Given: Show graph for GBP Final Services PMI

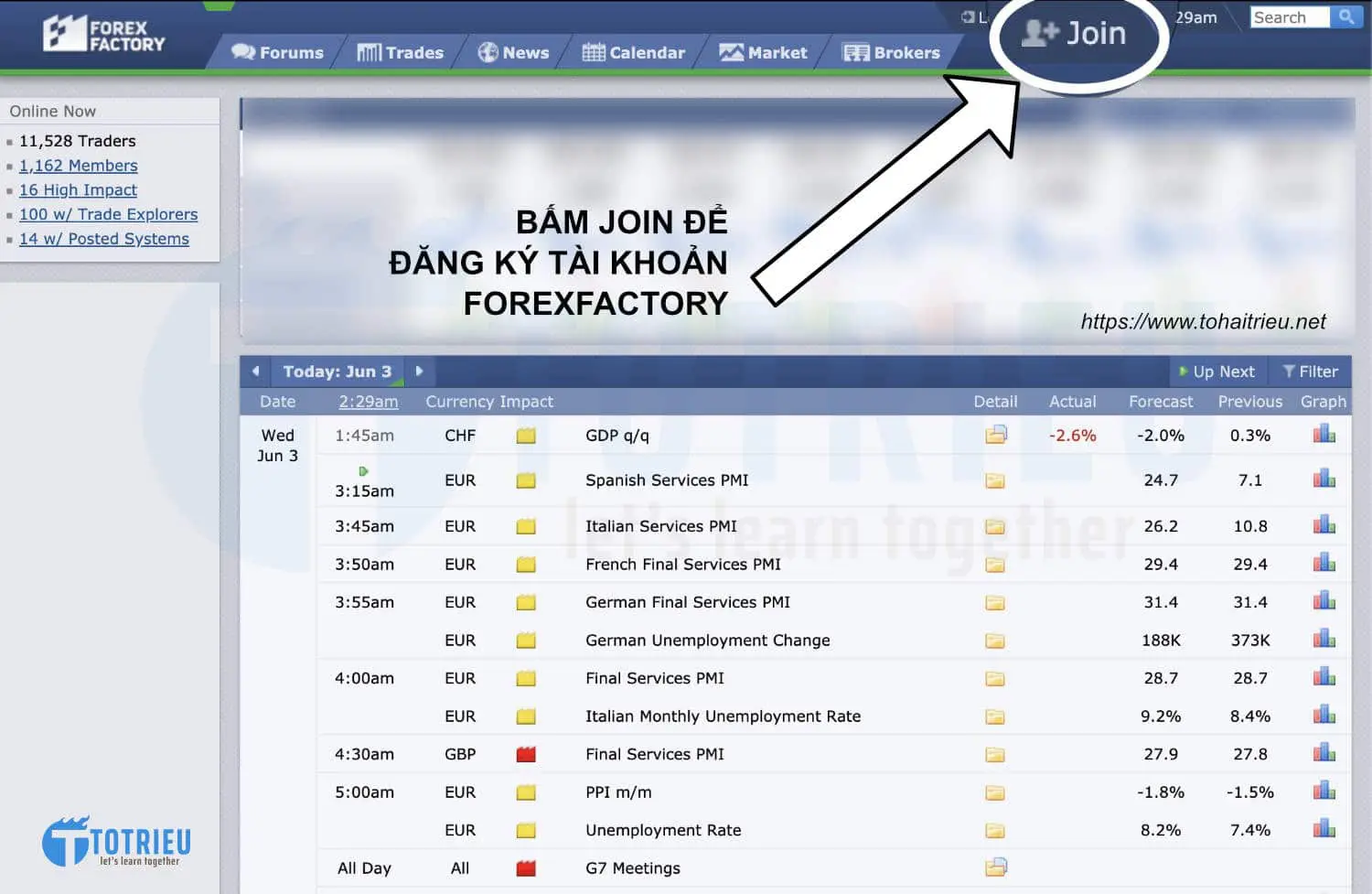Looking at the screenshot, I should coord(1324,753).
